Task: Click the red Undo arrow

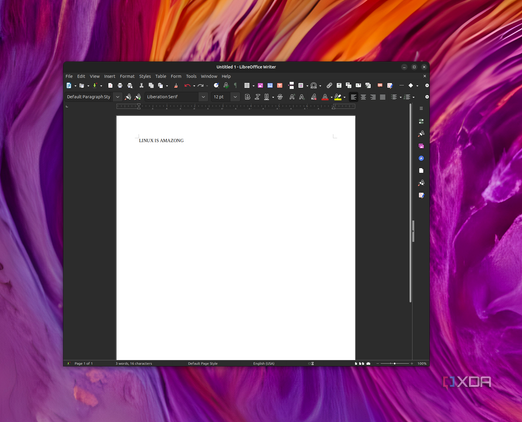Action: 187,86
